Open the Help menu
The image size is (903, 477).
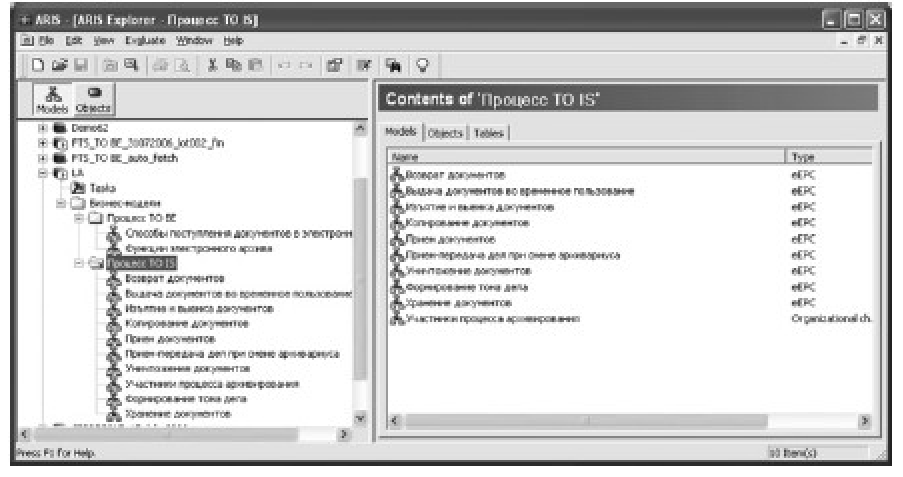pos(233,40)
